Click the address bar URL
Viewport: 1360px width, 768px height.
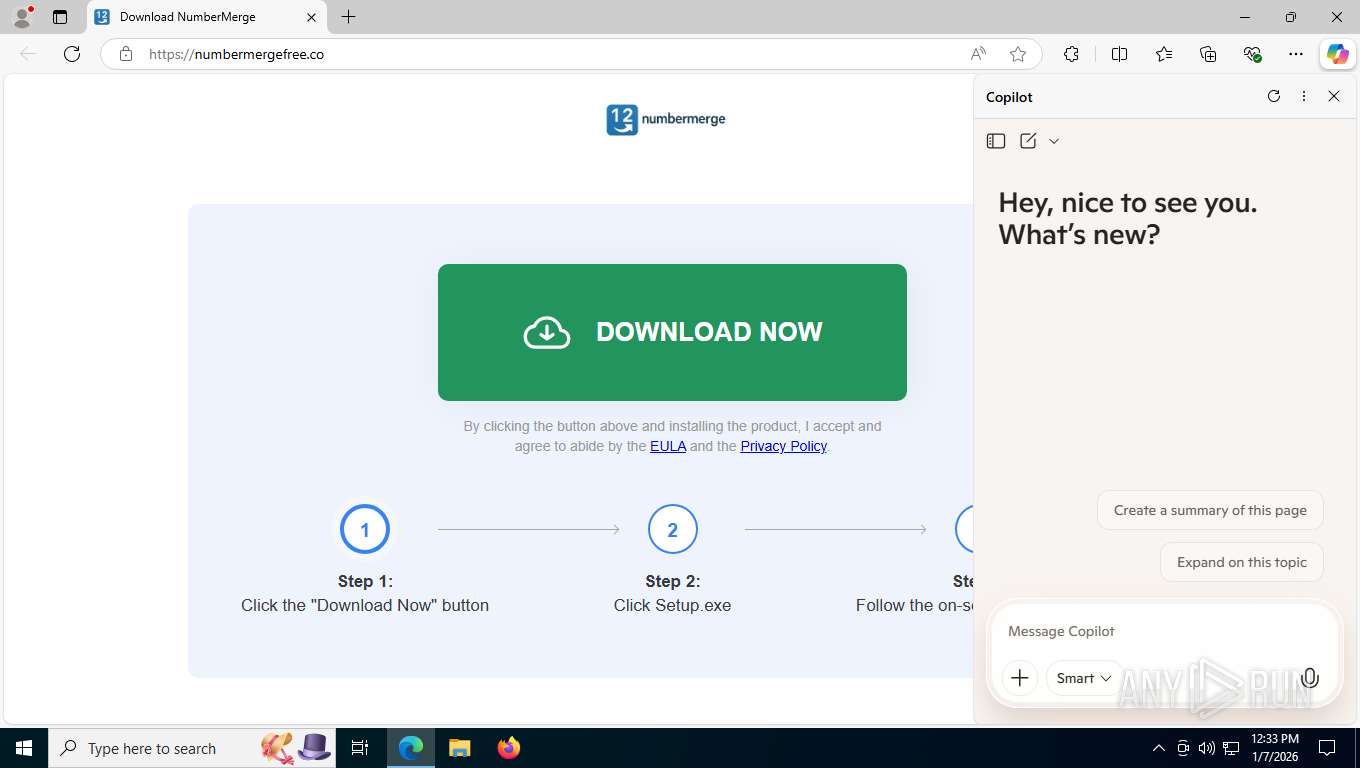tap(236, 54)
